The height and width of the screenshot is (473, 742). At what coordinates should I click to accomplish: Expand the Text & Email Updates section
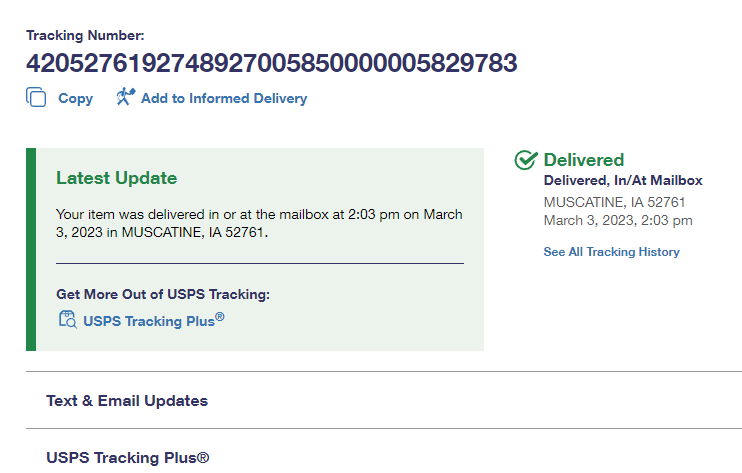click(127, 400)
